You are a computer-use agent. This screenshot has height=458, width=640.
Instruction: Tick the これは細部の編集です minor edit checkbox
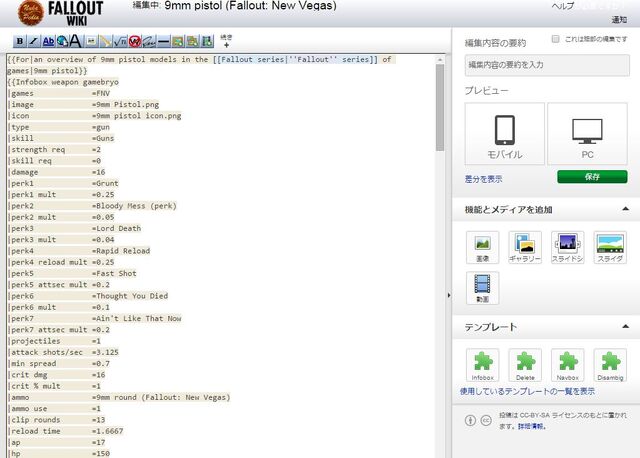click(555, 39)
